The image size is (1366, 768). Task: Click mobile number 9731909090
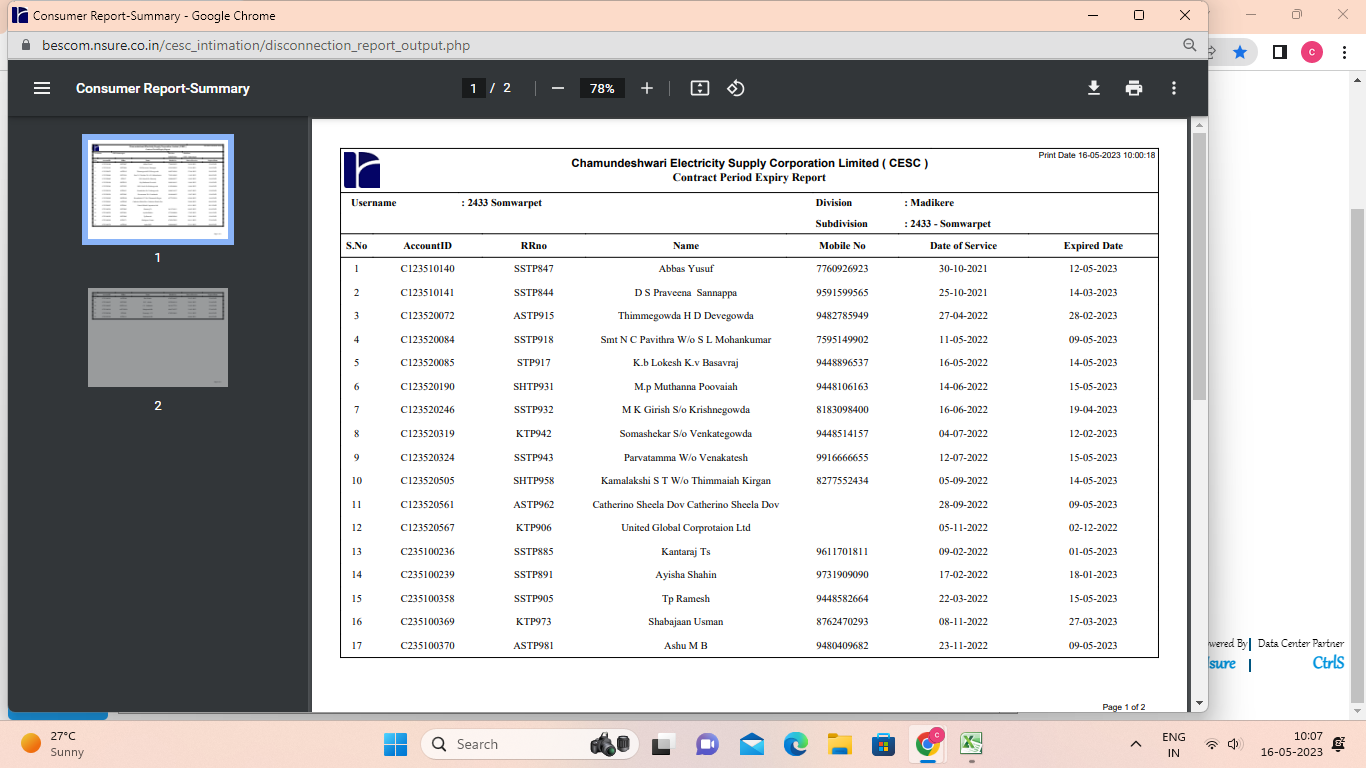[x=842, y=575]
